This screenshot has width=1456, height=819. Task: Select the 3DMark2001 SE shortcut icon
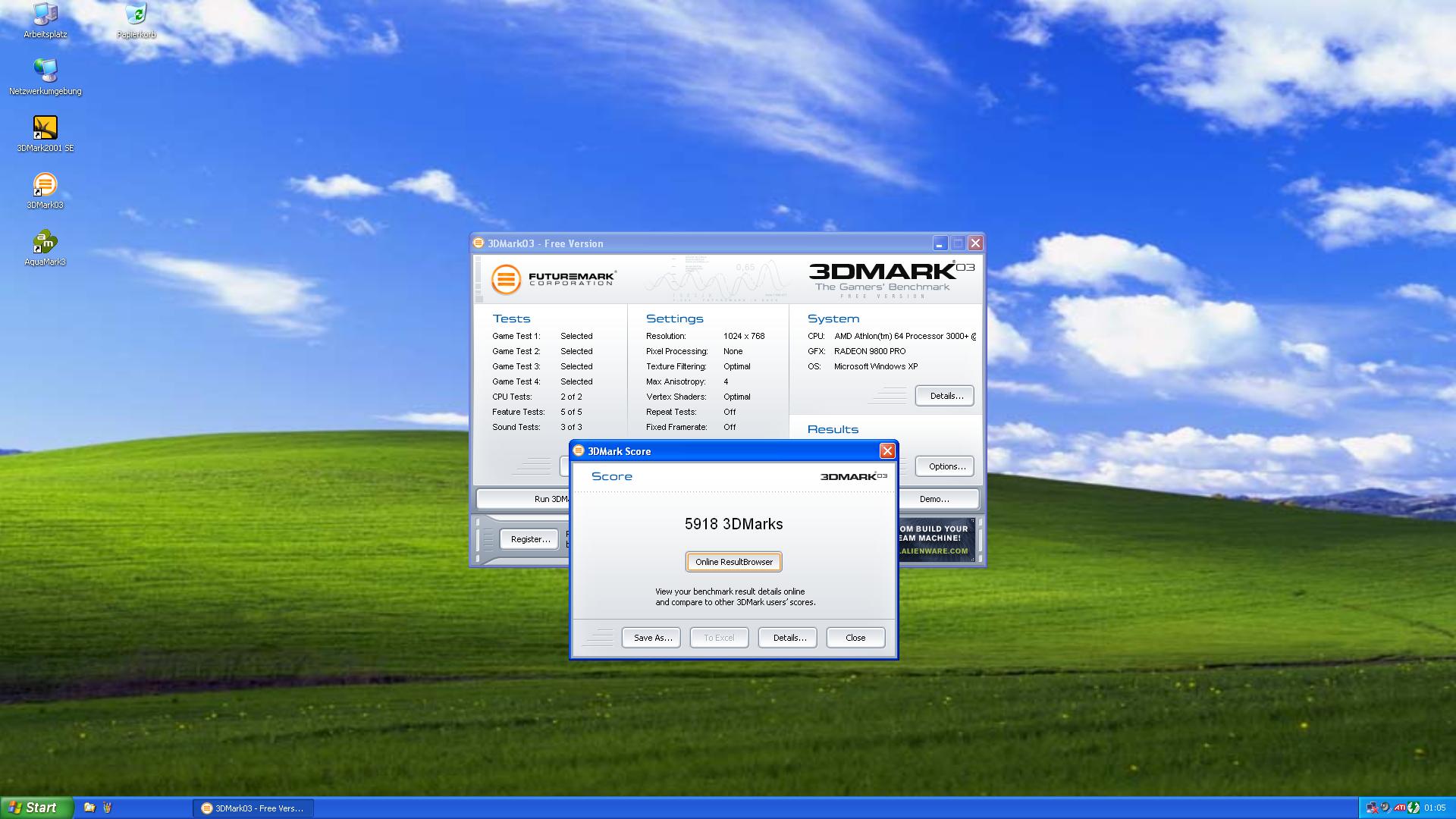pyautogui.click(x=45, y=134)
